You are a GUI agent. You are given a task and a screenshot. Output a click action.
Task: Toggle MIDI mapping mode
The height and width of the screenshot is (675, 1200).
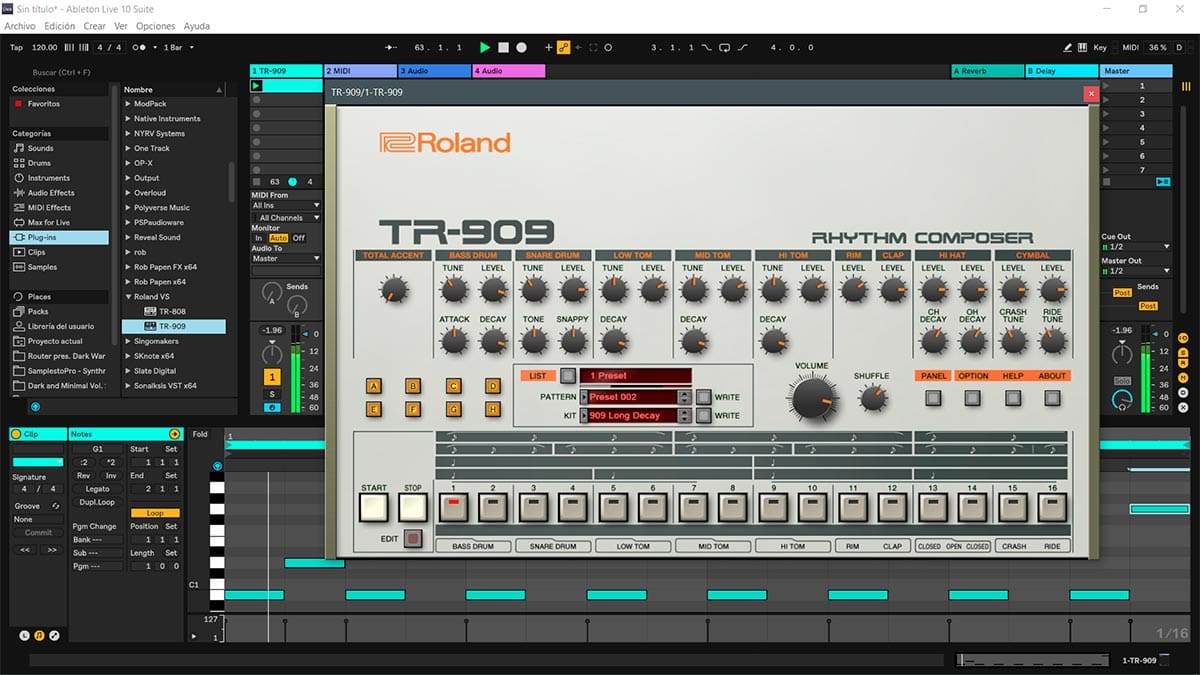coord(1130,47)
